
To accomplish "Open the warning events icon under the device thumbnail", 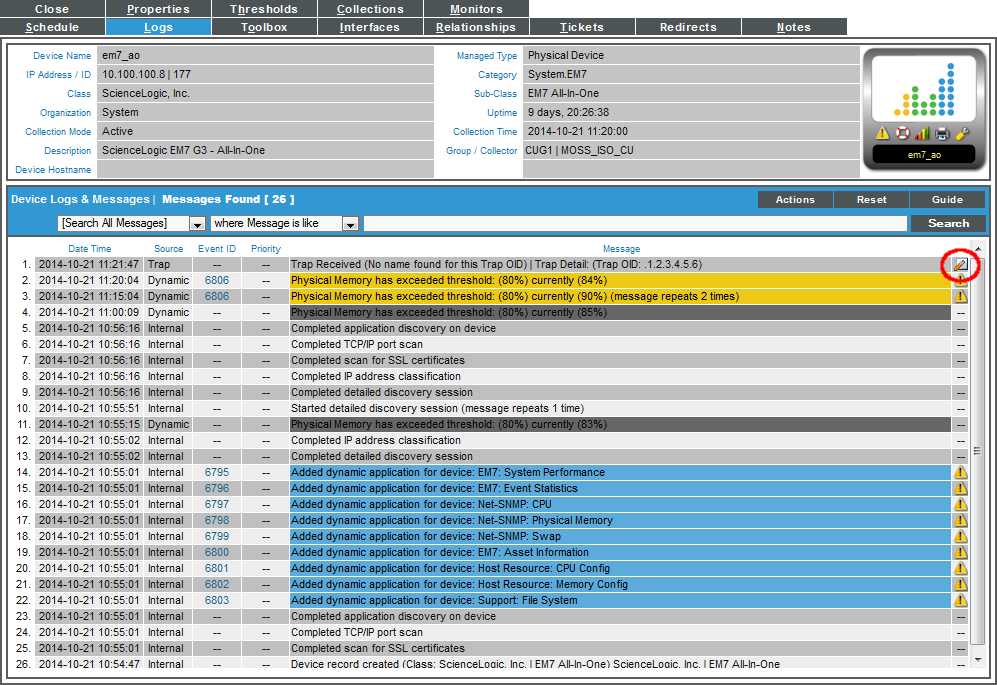I will tap(882, 132).
